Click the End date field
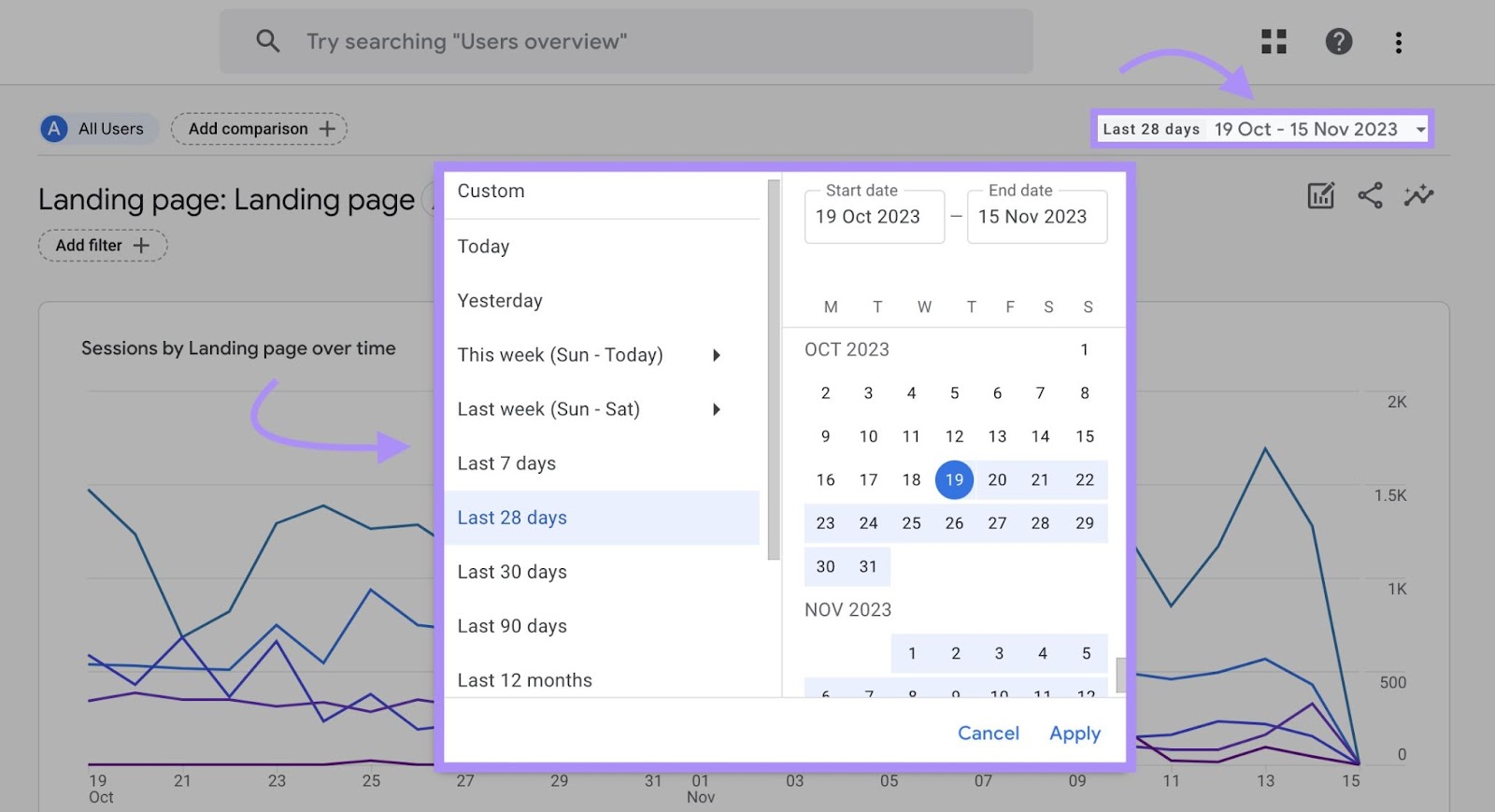Screen dimensions: 1495x812 (x=1037, y=217)
